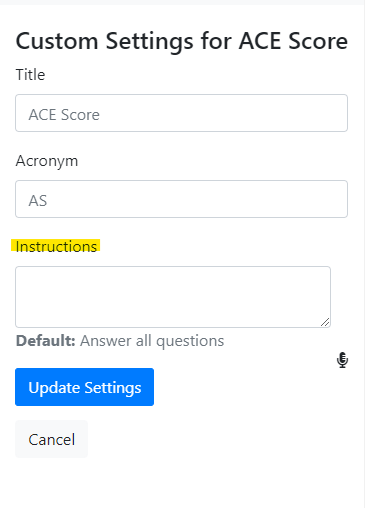Click the Custom Settings for ACE Score heading
The image size is (365, 508).
182,41
